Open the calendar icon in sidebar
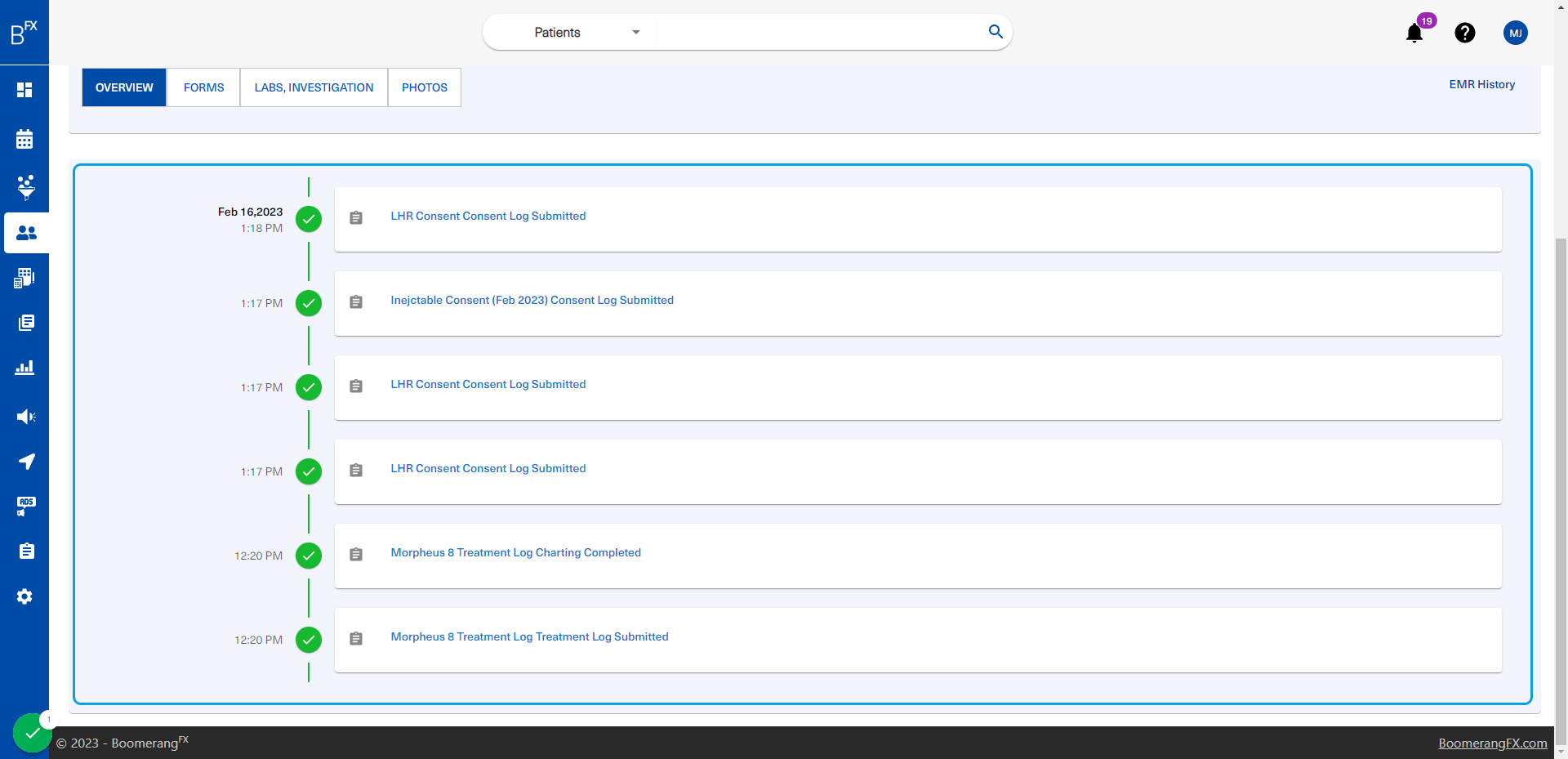1568x759 pixels. [x=24, y=139]
